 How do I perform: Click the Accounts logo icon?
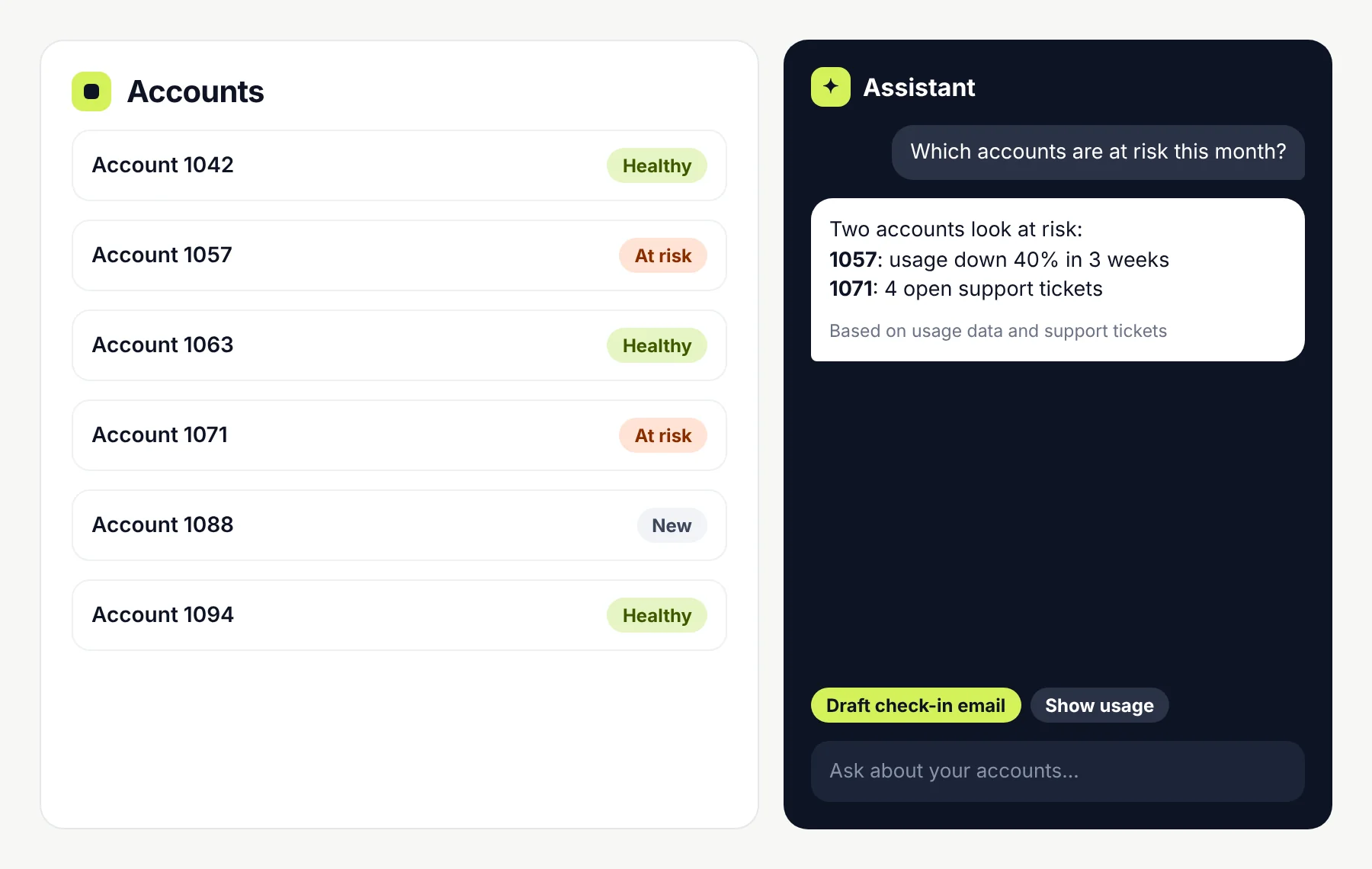click(91, 91)
